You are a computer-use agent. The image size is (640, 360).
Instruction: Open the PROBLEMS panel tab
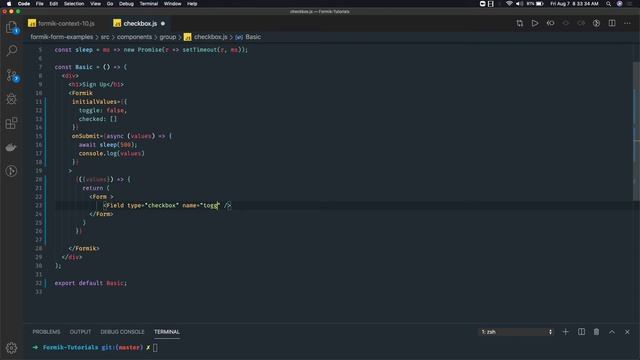(46, 332)
